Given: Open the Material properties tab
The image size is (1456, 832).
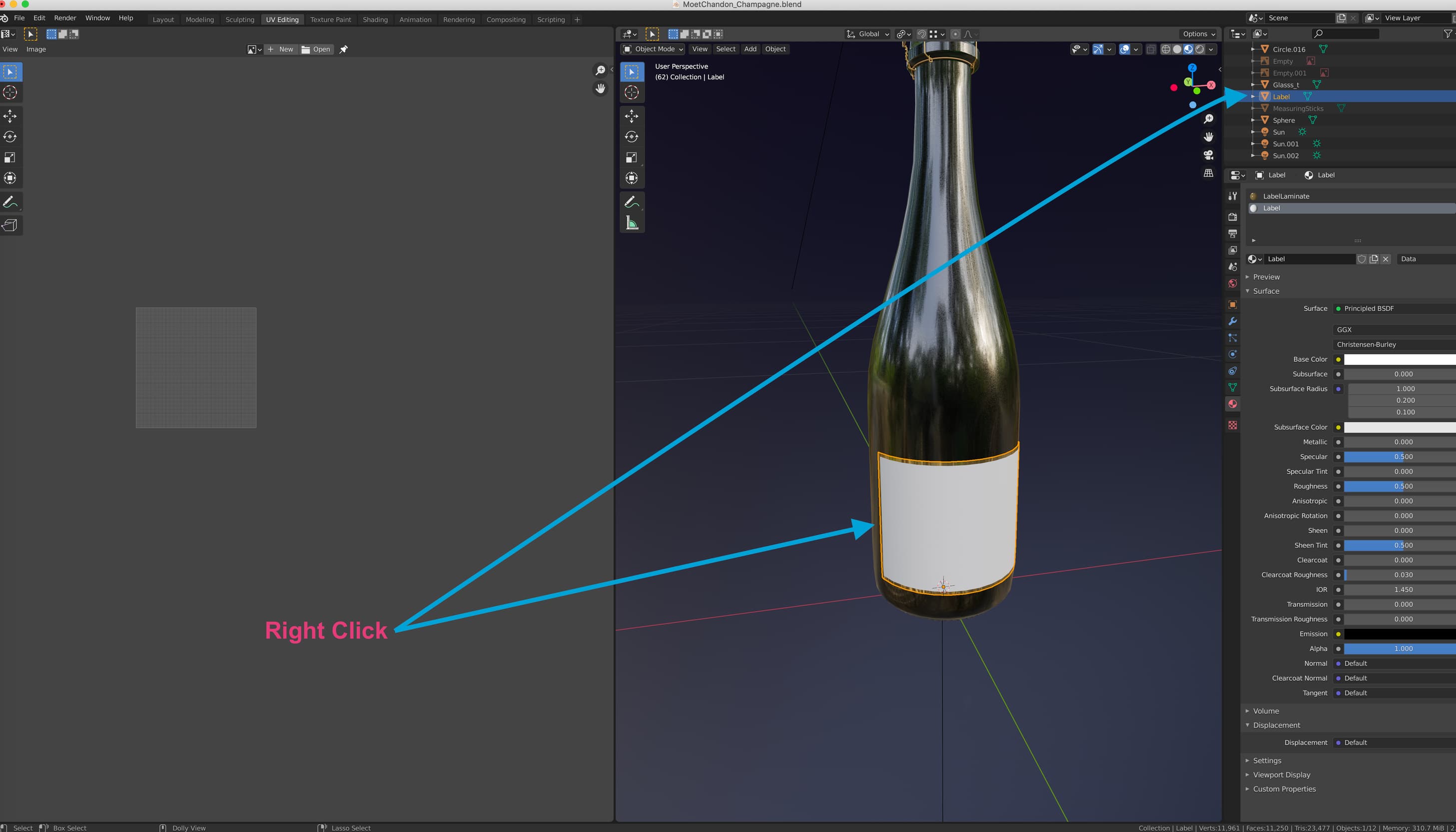Looking at the screenshot, I should point(1233,404).
